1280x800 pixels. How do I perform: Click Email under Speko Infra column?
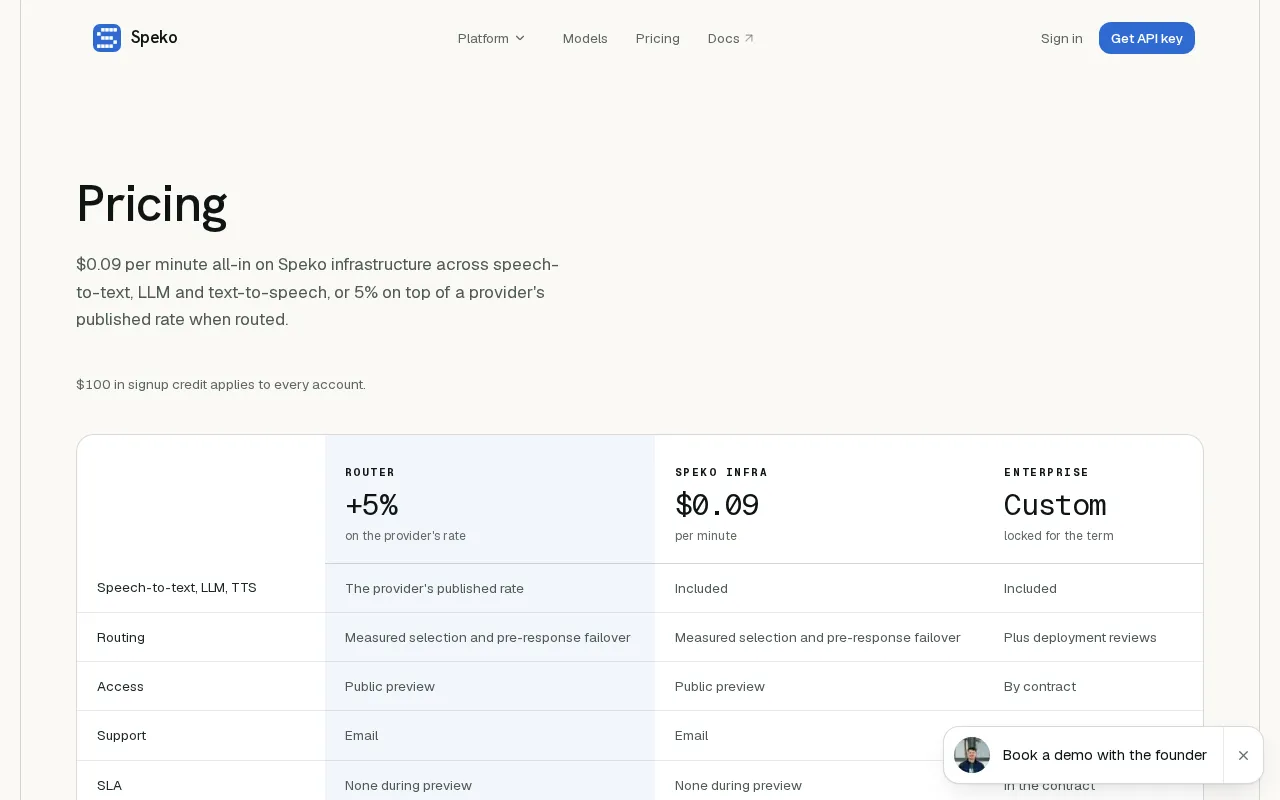pos(692,735)
